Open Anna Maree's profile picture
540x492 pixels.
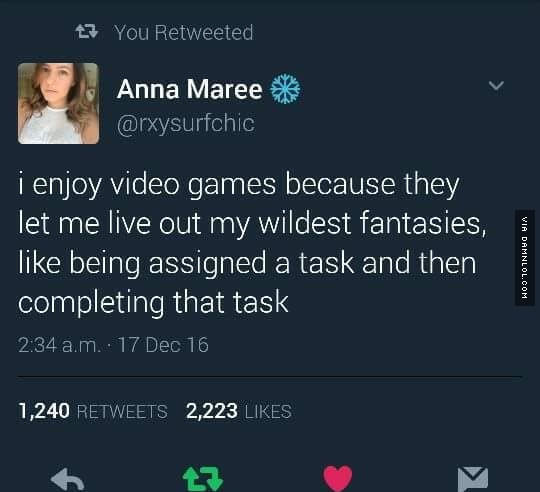(59, 103)
